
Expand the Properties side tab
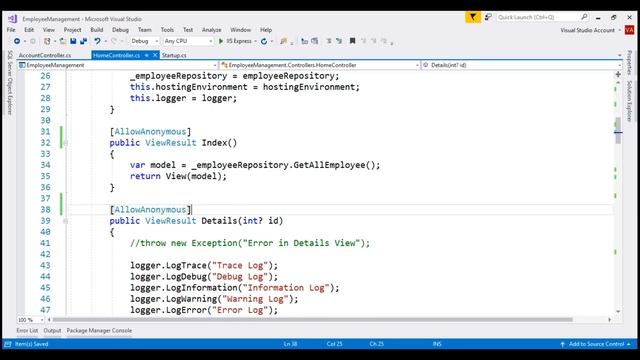point(629,63)
